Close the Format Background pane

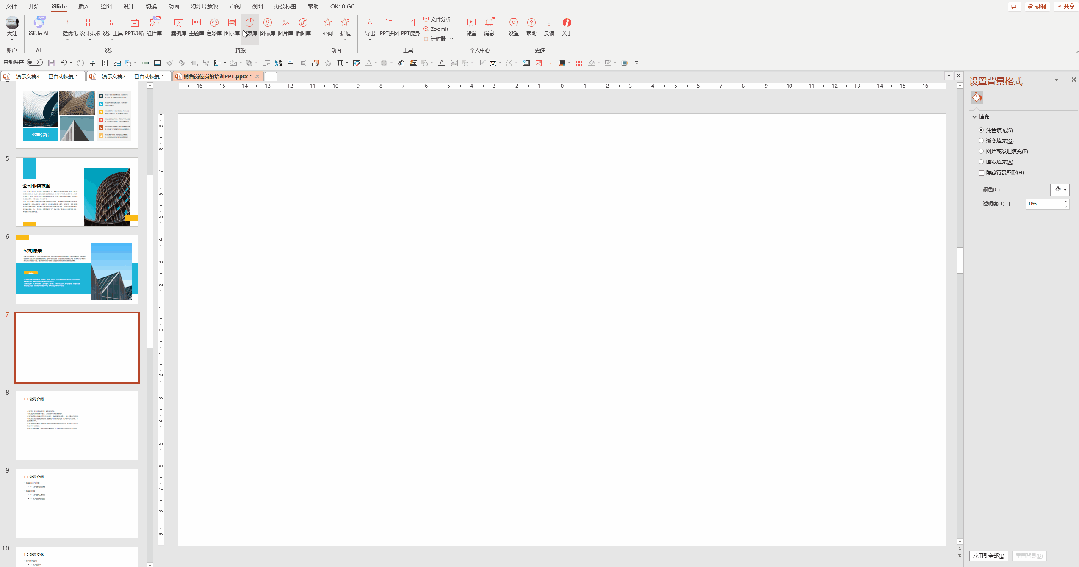click(1073, 81)
